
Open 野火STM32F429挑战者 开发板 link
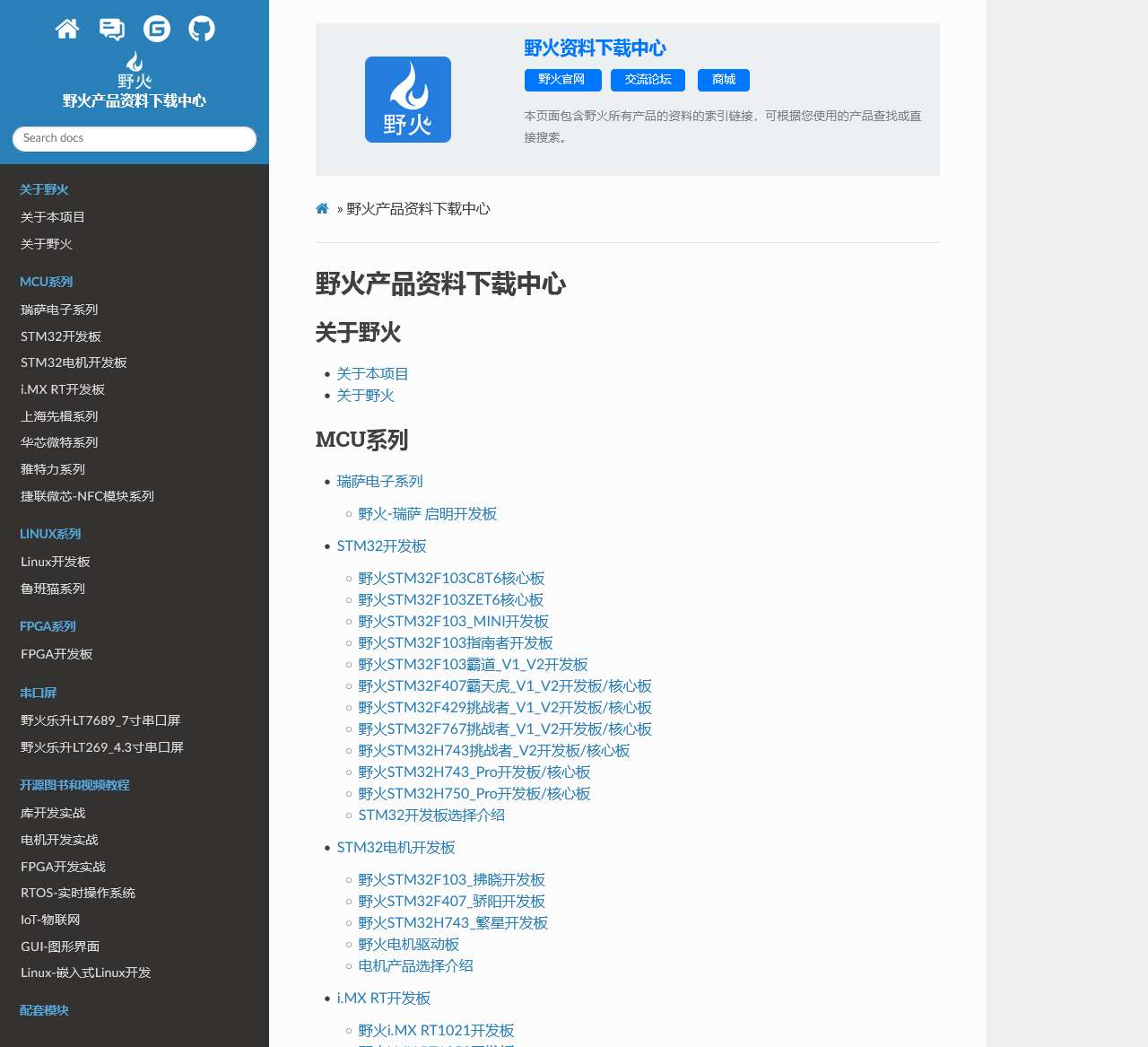[x=505, y=708]
